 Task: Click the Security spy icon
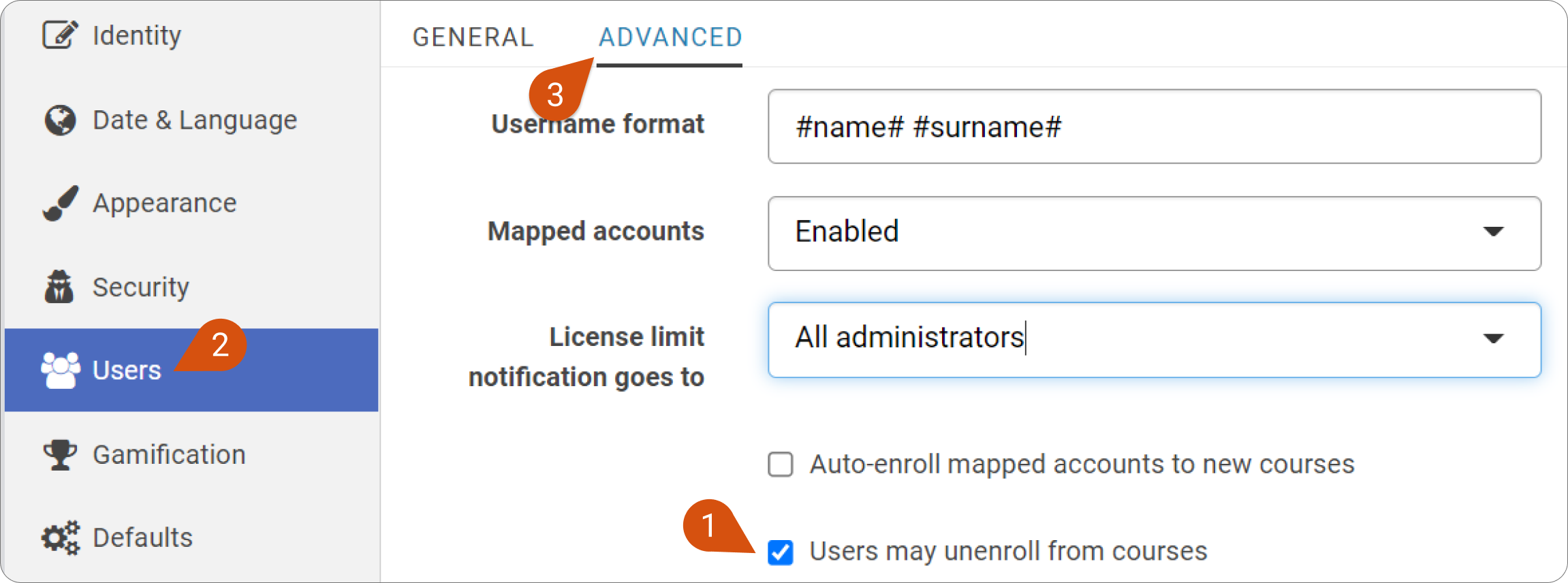[x=59, y=286]
